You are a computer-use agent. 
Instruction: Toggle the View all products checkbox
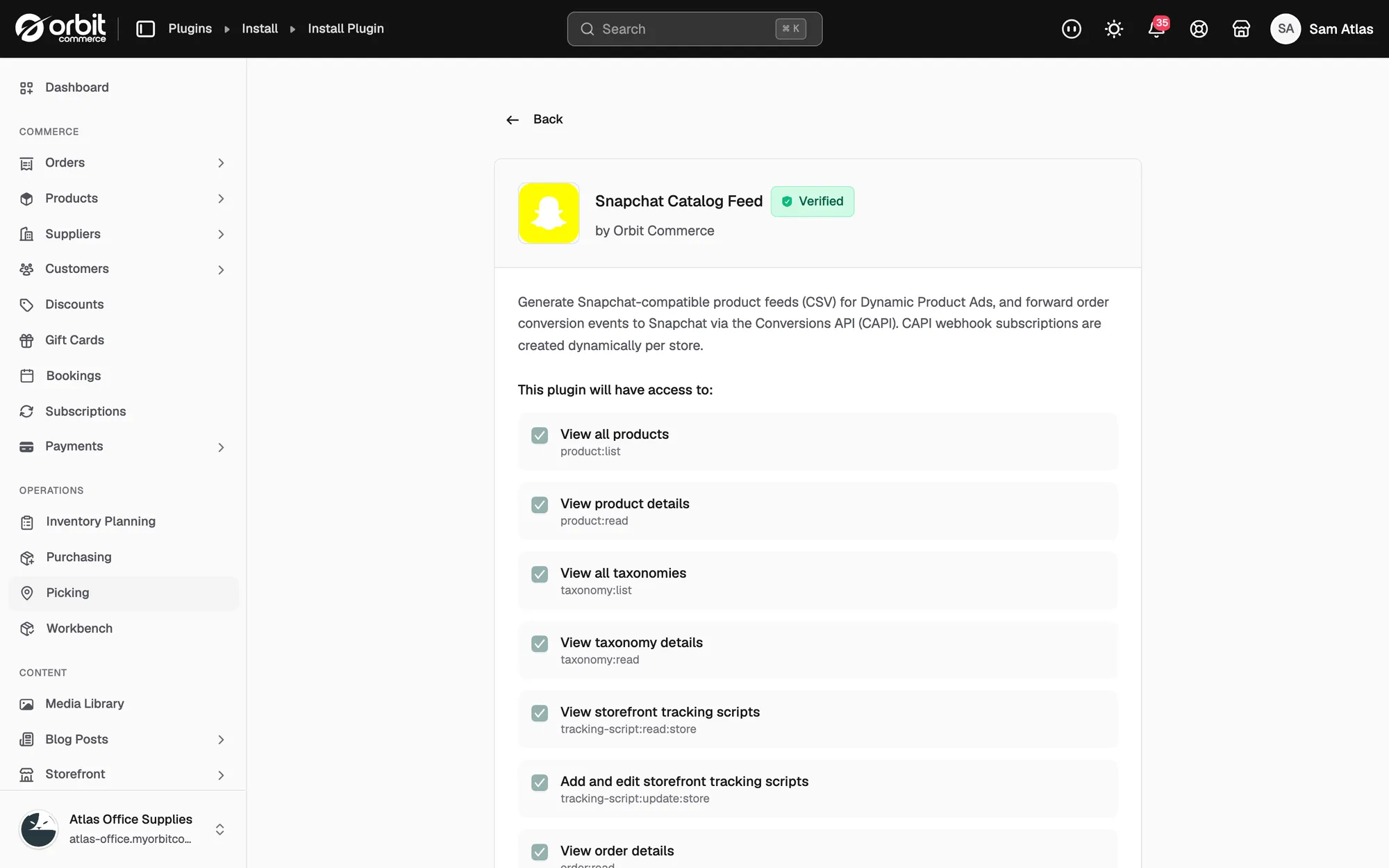click(x=540, y=435)
